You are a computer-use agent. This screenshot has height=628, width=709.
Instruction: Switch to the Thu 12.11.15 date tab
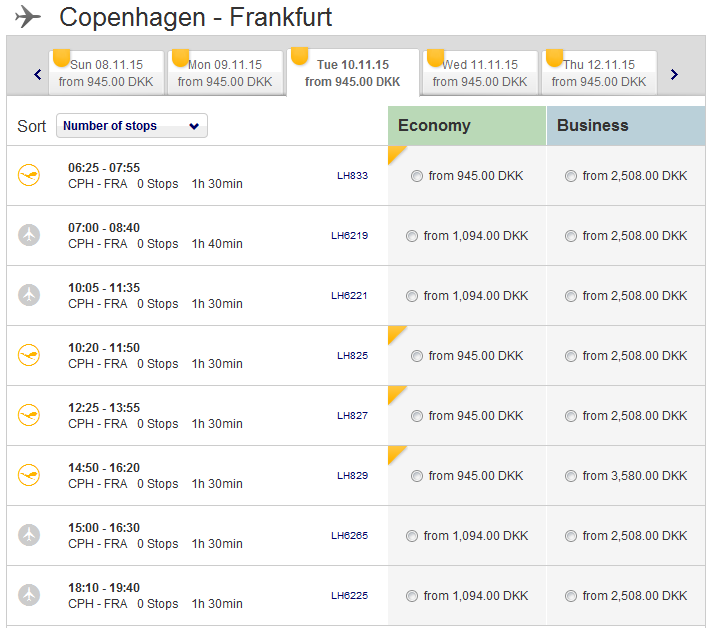[x=599, y=73]
